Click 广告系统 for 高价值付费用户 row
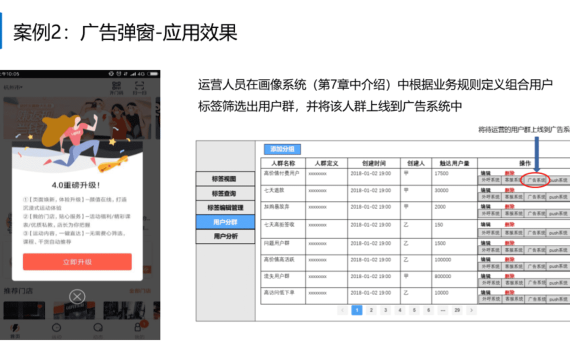Image resolution: width=570 pixels, height=360 pixels. [536, 180]
